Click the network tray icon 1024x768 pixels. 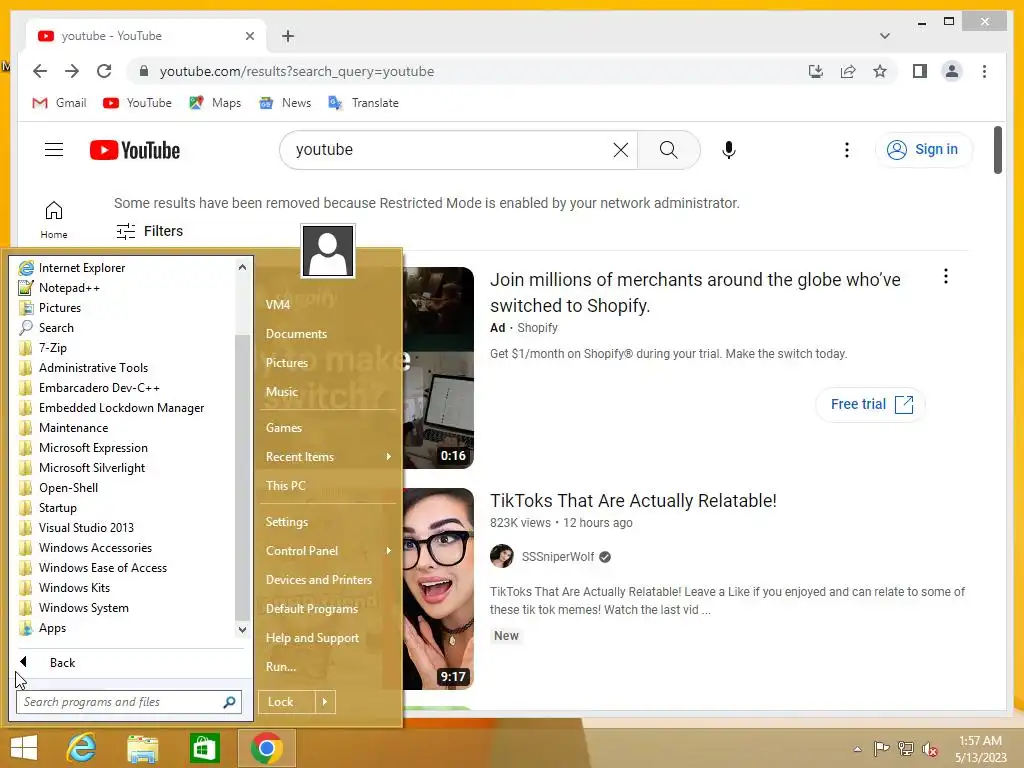click(906, 749)
